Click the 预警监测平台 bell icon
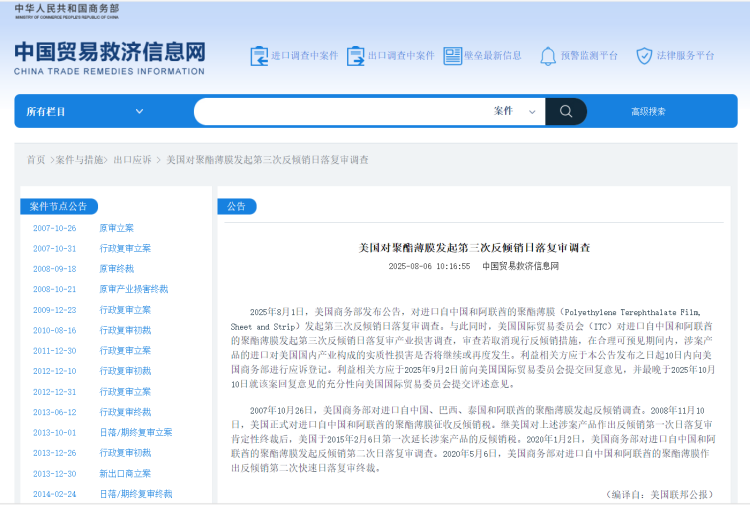 (548, 56)
